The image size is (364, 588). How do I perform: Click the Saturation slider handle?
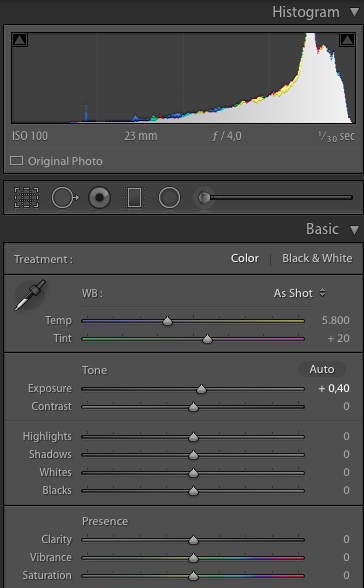click(193, 576)
